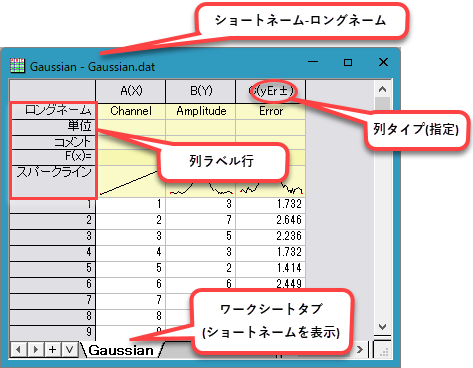Screen dimensions: 473x368
Task: Click the horizontal scrollbar right arrow
Action: click(x=360, y=350)
